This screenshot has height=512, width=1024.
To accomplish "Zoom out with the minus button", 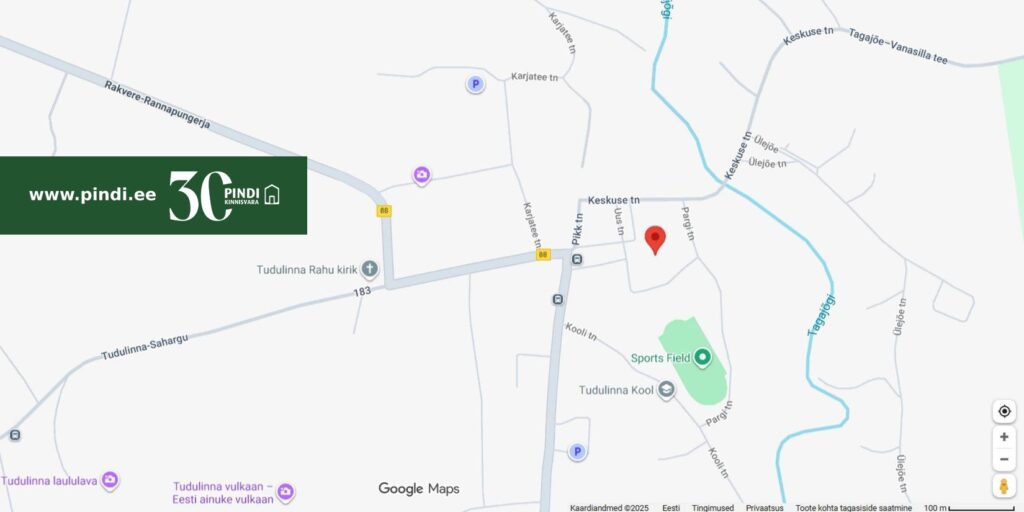I will coord(1004,459).
